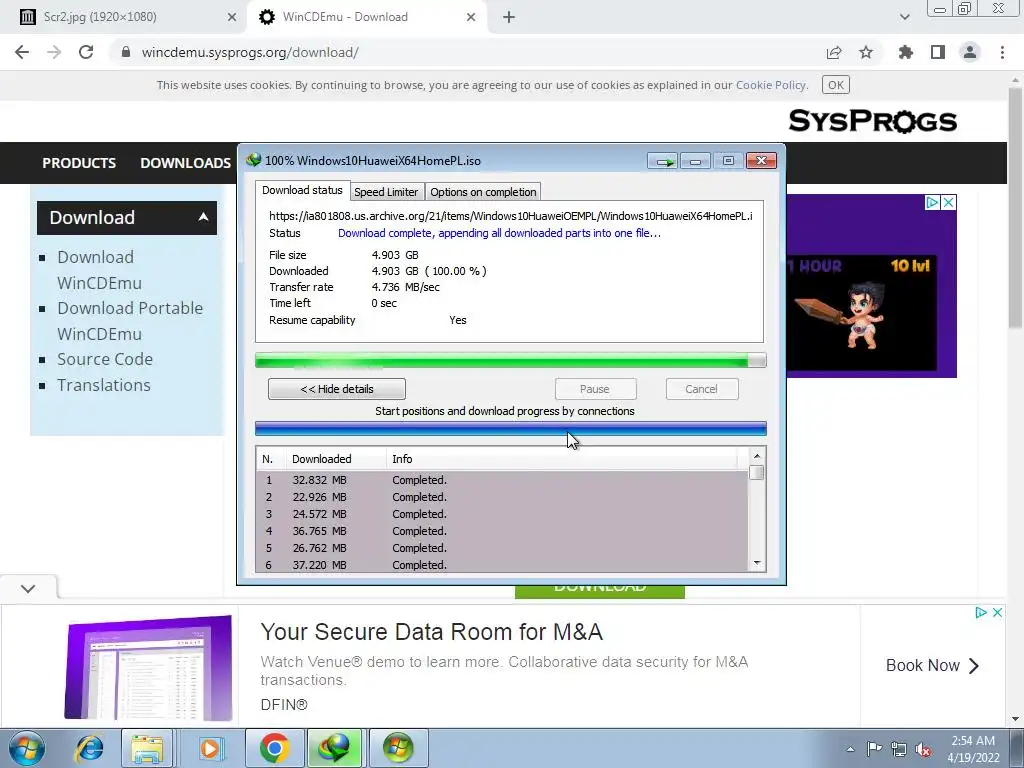The height and width of the screenshot is (768, 1024).
Task: Open Source Code sidebar link
Action: pyautogui.click(x=105, y=359)
